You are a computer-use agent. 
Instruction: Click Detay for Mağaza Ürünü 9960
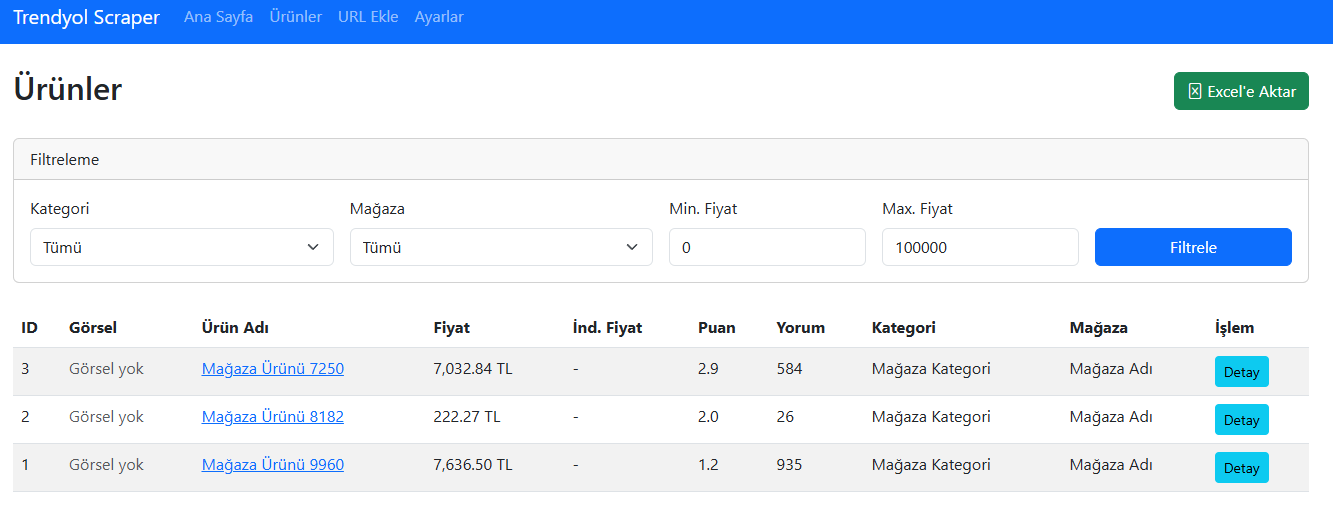point(1242,468)
